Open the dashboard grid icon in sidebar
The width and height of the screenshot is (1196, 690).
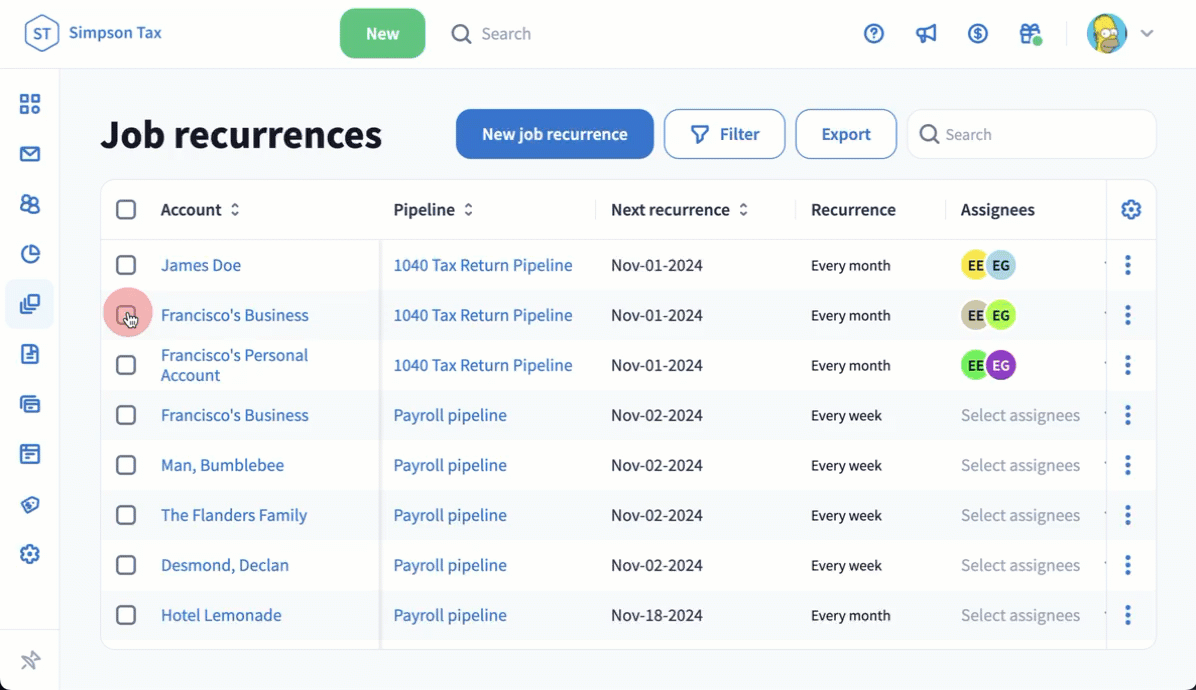click(30, 104)
